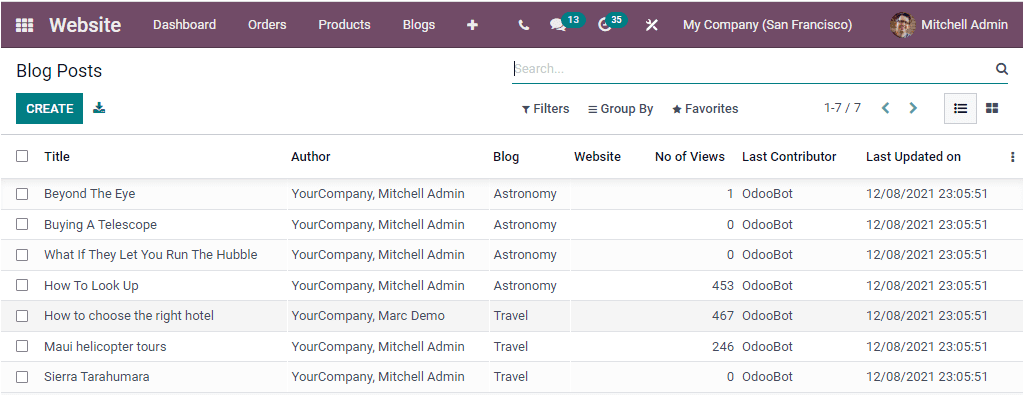Screen dimensions: 1024x396
Task: Sort by the Title column header
Action: coord(57,157)
